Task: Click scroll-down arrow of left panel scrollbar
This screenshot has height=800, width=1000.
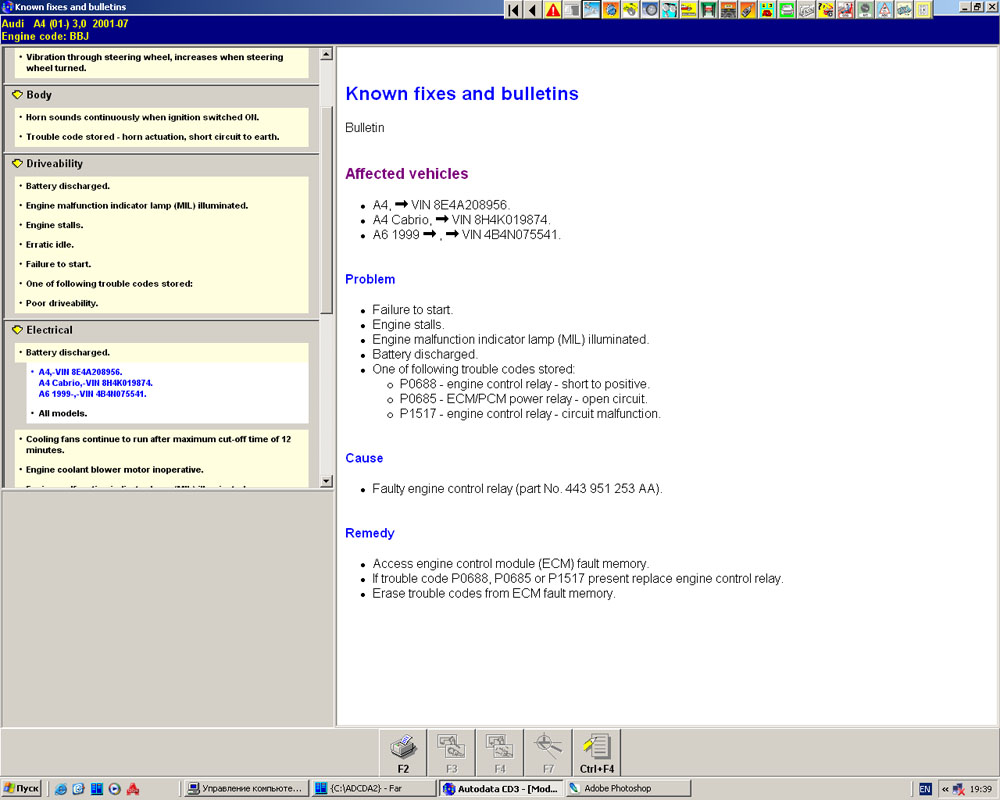Action: pyautogui.click(x=326, y=481)
